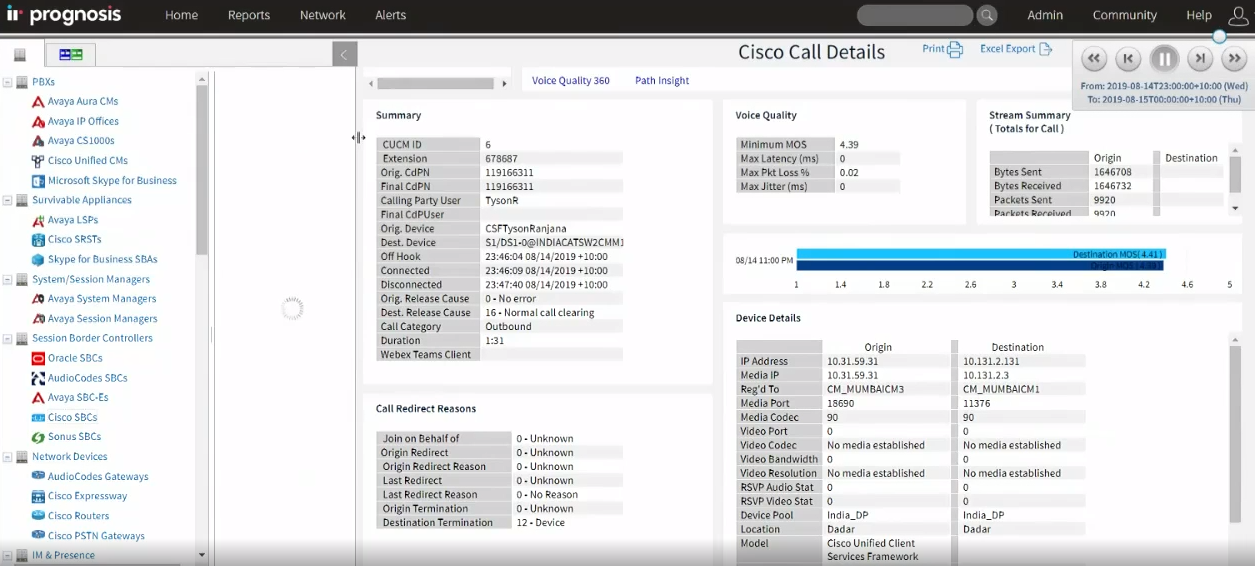Click the Excel Export icon
The image size is (1255, 566).
point(1046,49)
